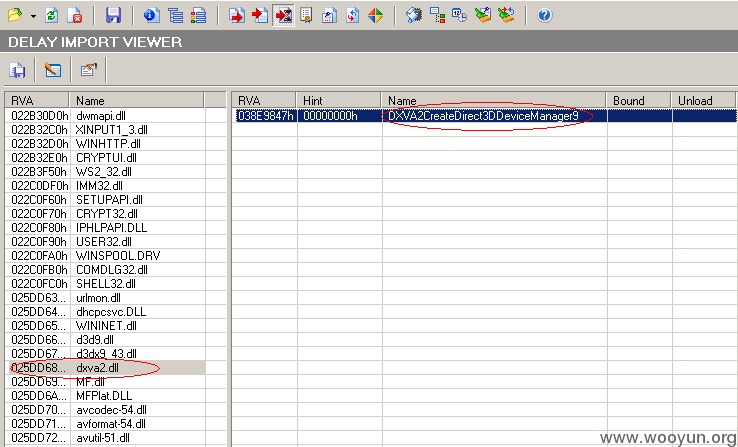Click the green brush tool icon
This screenshot has width=738, height=447.
pos(483,16)
